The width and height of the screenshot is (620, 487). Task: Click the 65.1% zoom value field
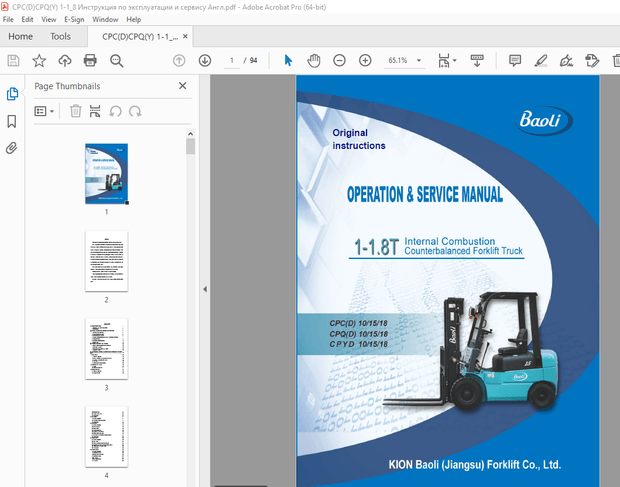(x=398, y=60)
